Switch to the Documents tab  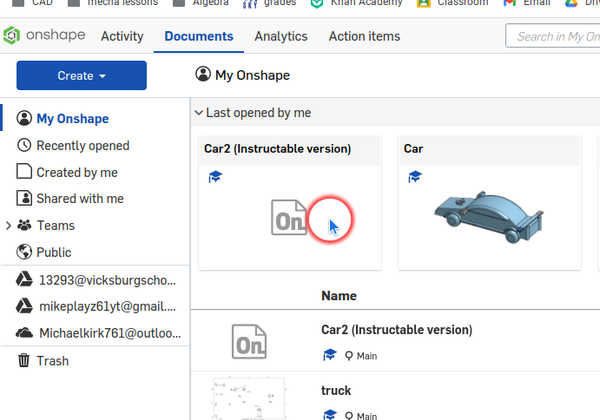coord(199,36)
